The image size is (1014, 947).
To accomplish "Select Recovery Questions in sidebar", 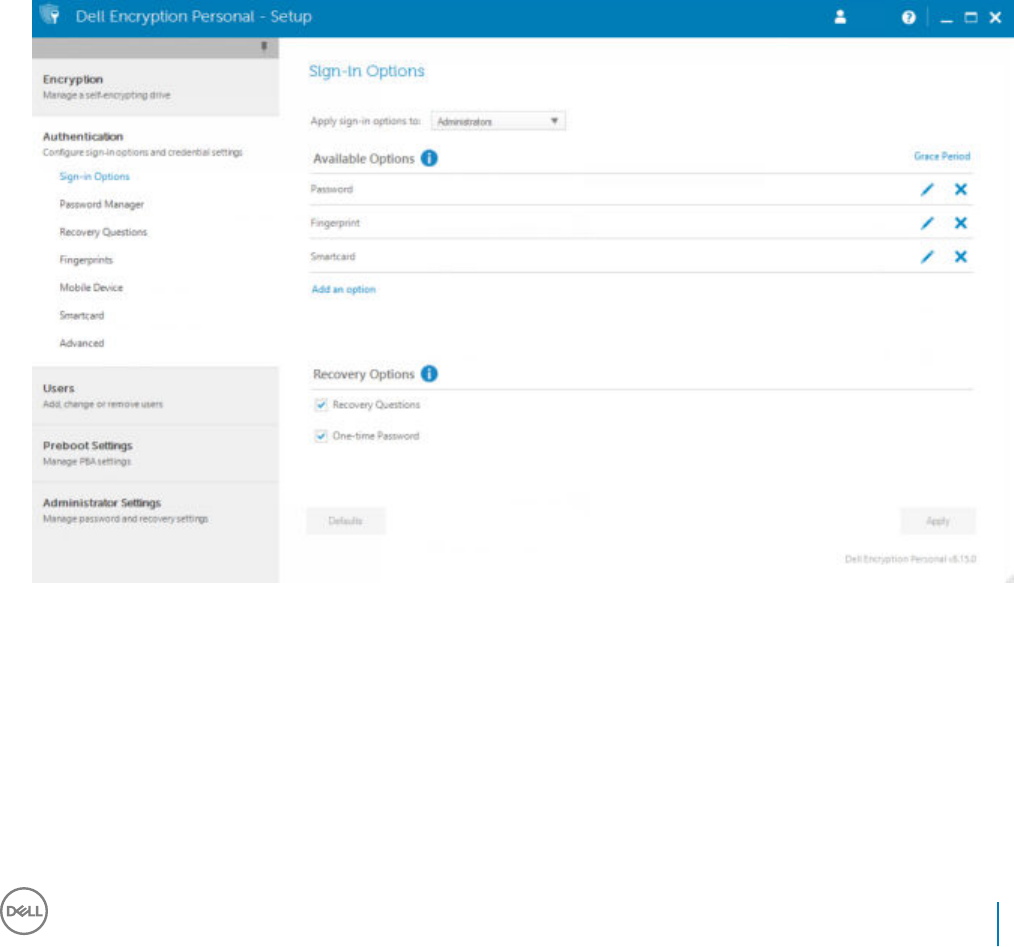I will coord(103,232).
